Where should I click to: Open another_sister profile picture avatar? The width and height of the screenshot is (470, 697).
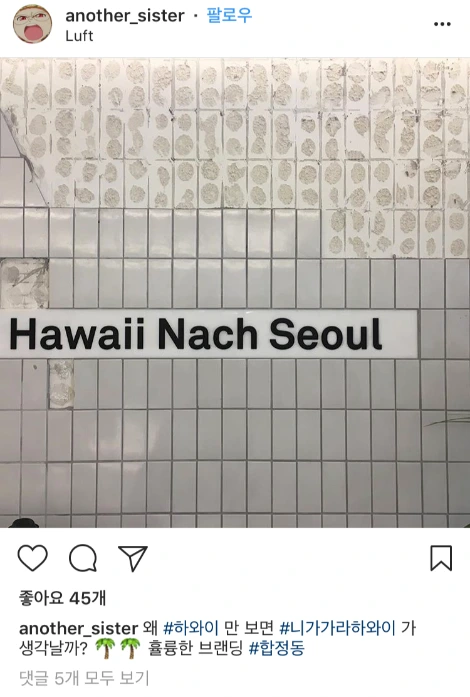pyautogui.click(x=32, y=24)
